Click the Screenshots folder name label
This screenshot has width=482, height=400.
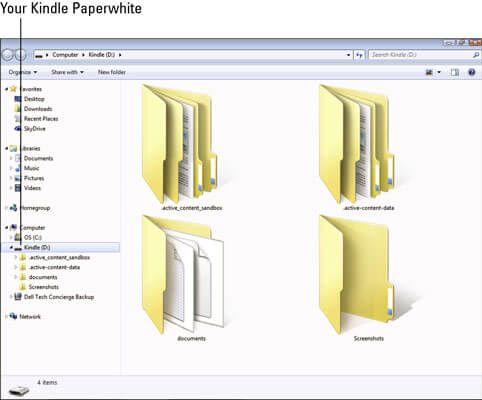tap(368, 339)
